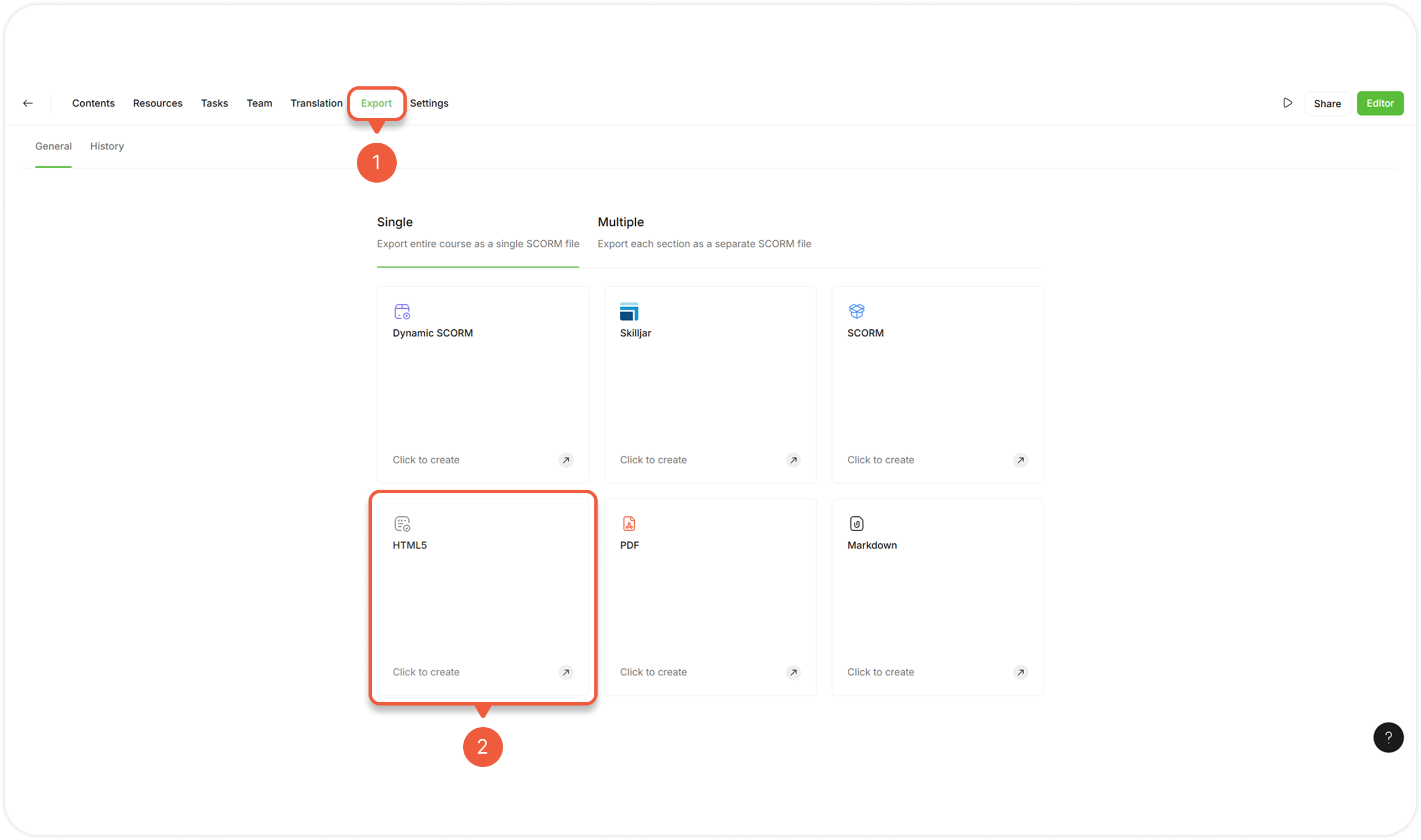Open the Settings tab

tap(429, 103)
